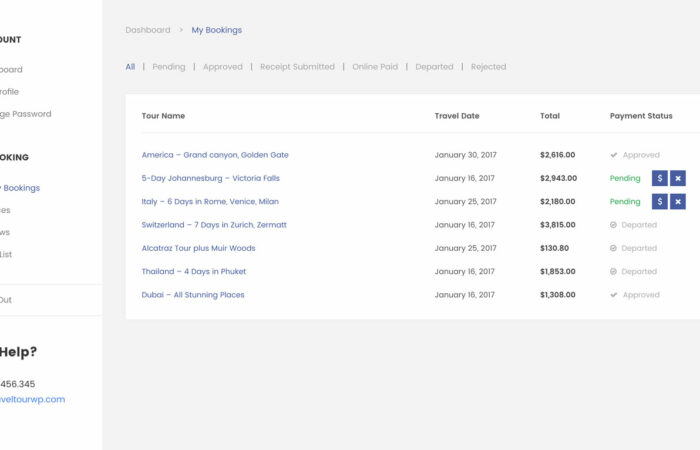The height and width of the screenshot is (450, 700).
Task: Open America – Grand canyon, Golden Gate tour
Action: 215,155
